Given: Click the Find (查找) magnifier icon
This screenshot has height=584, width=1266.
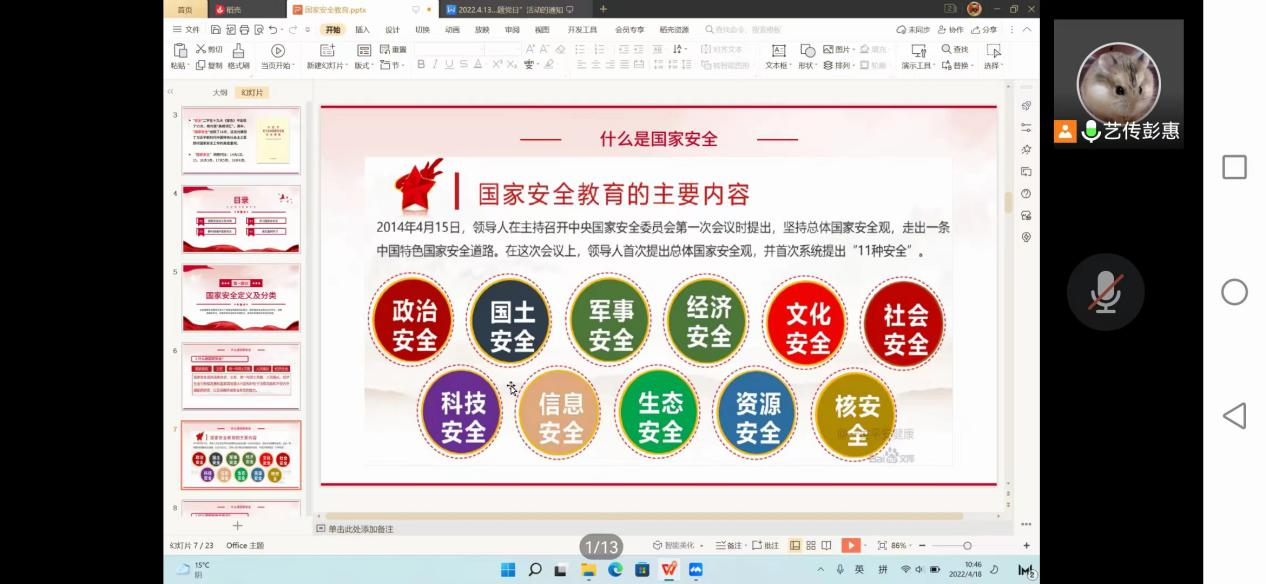Looking at the screenshot, I should (x=947, y=49).
